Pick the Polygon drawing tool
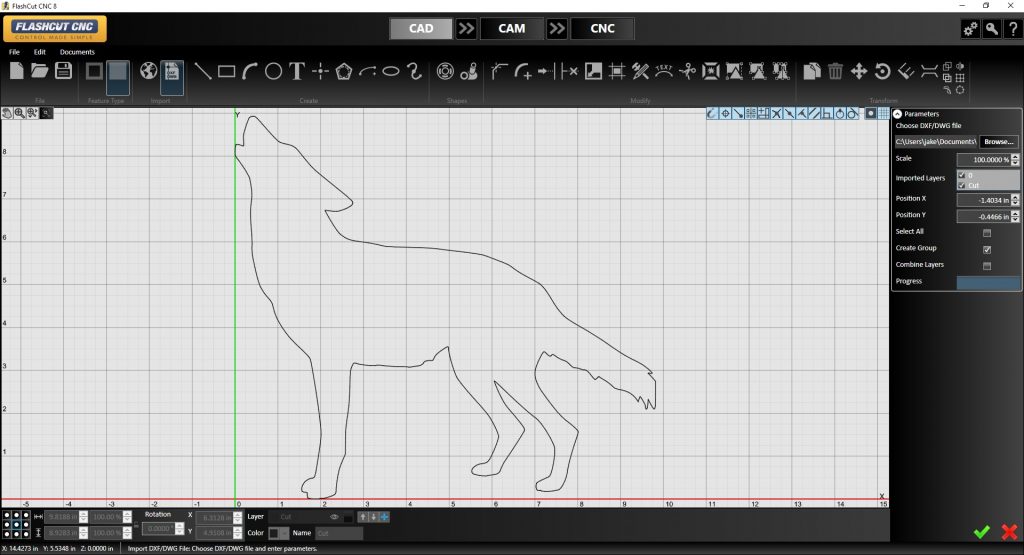Viewport: 1024px width, 555px height. (x=344, y=71)
